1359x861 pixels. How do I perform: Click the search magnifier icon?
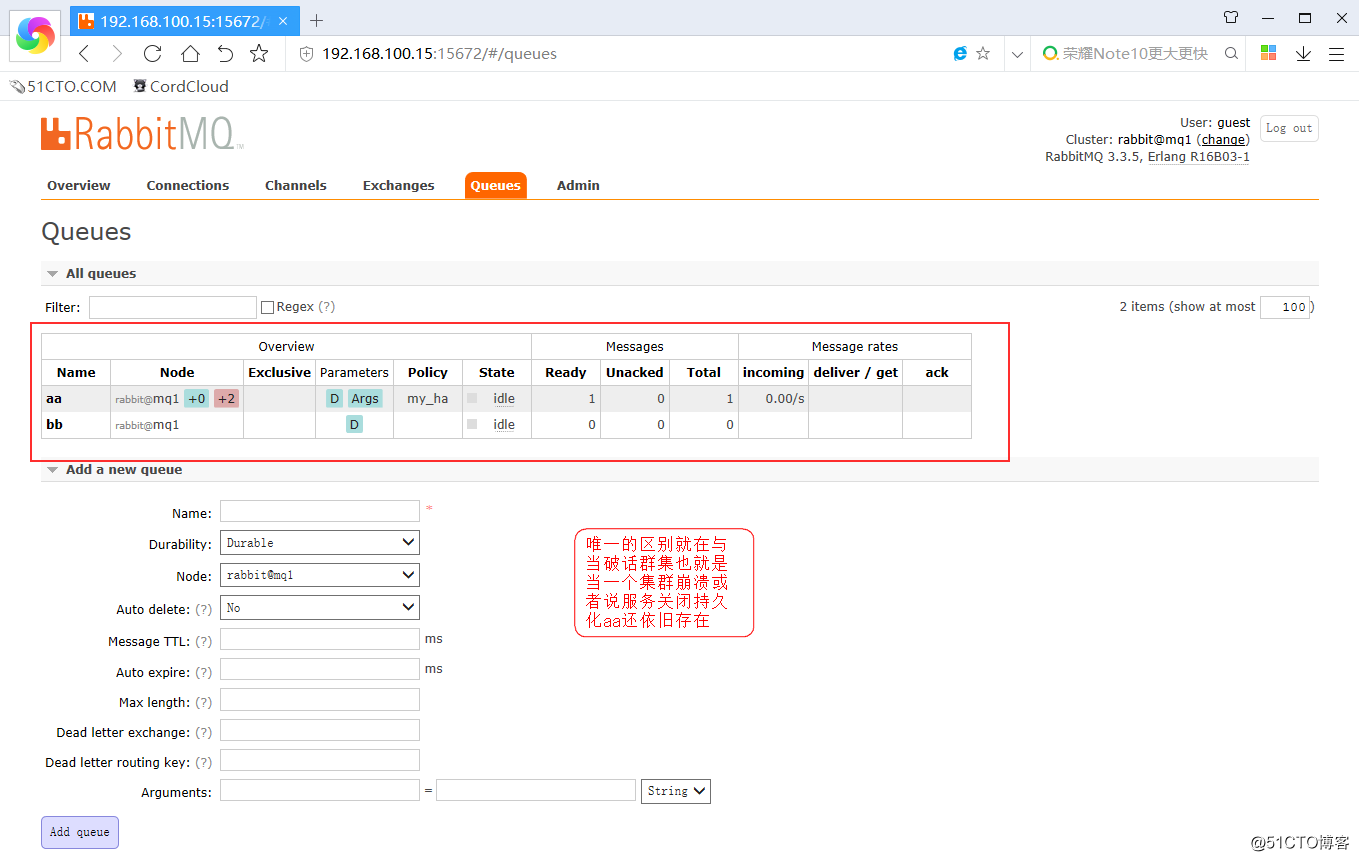1232,54
